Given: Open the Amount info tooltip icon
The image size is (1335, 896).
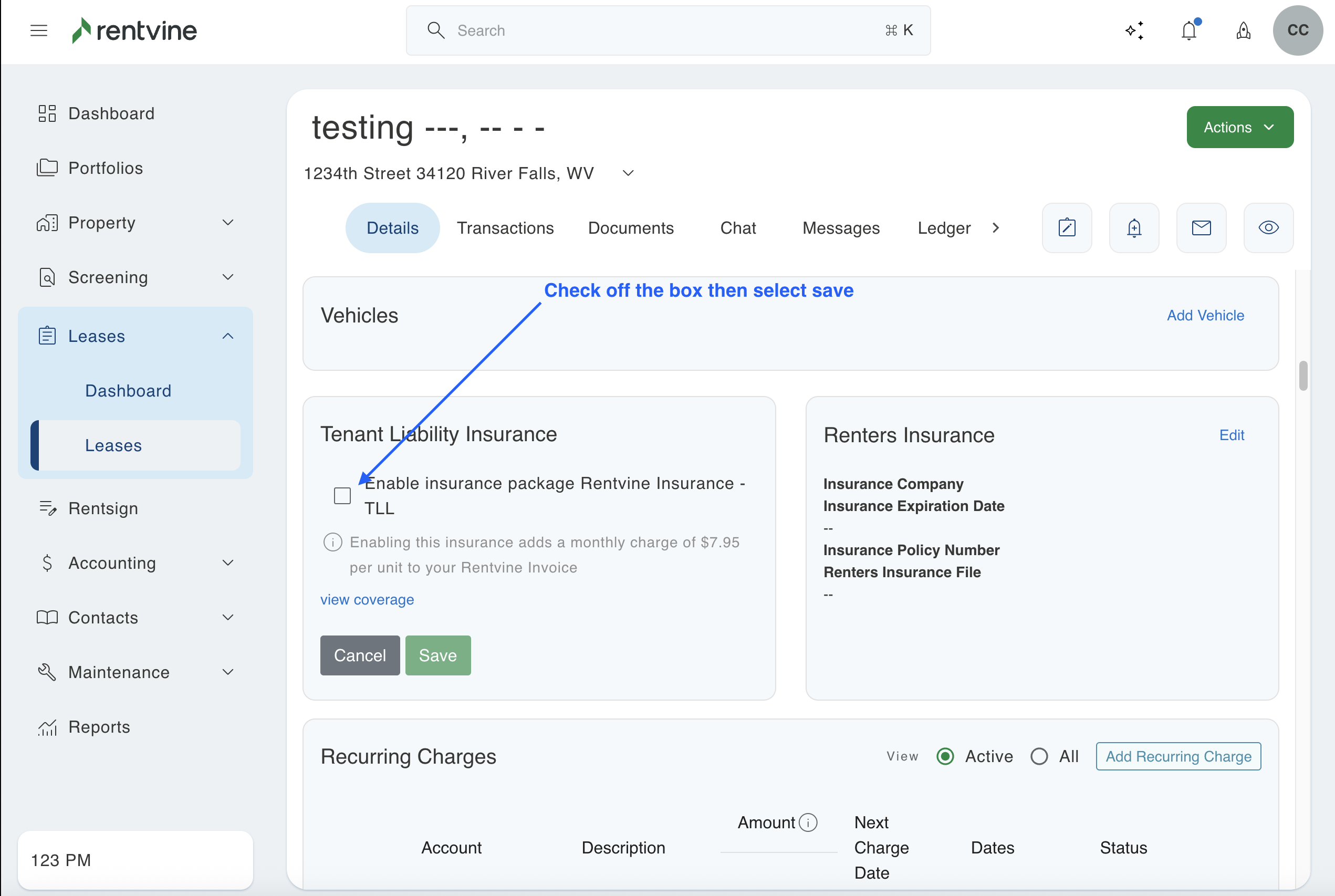Looking at the screenshot, I should pyautogui.click(x=808, y=822).
